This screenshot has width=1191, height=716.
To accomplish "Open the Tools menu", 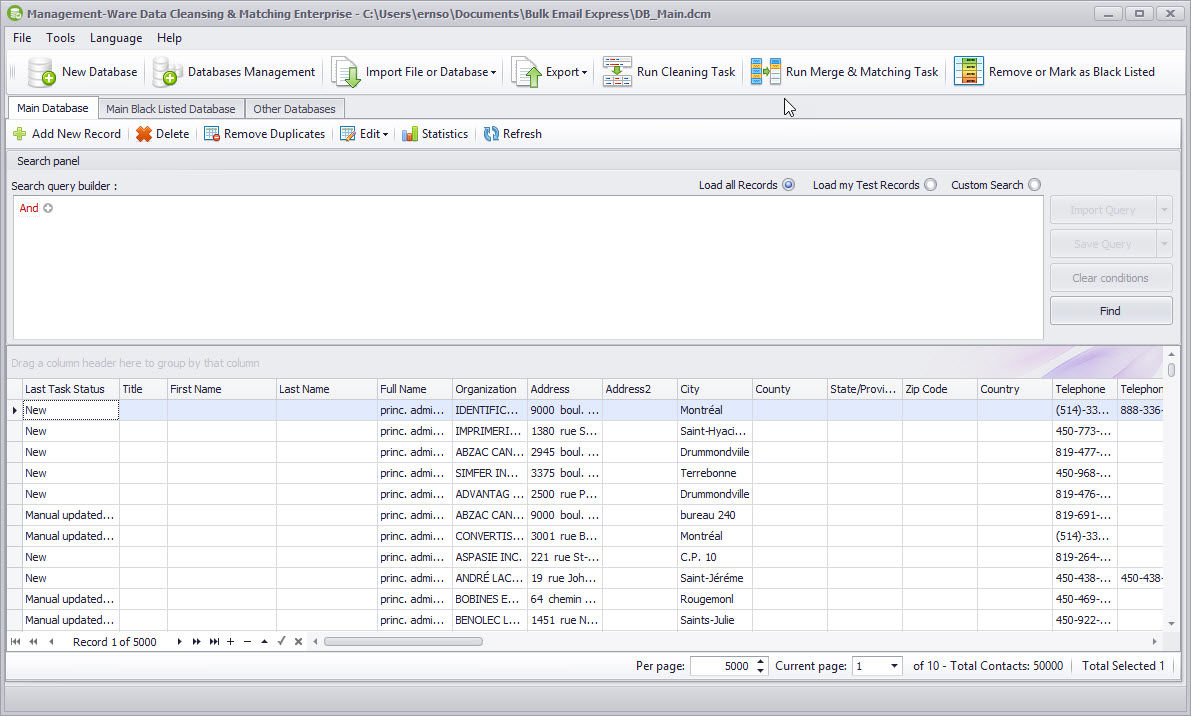I will pyautogui.click(x=60, y=38).
